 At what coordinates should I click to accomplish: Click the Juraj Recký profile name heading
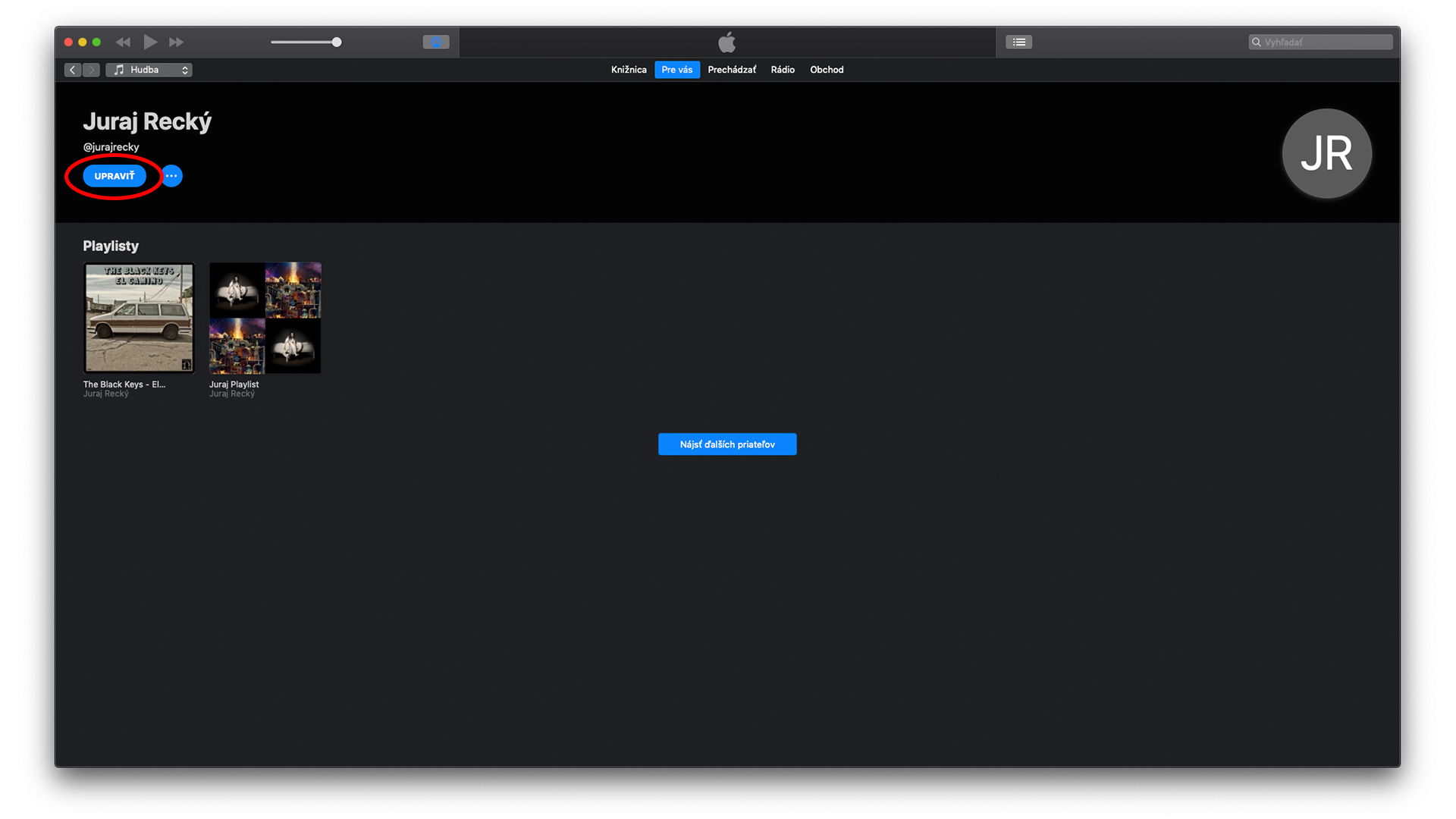coord(147,121)
